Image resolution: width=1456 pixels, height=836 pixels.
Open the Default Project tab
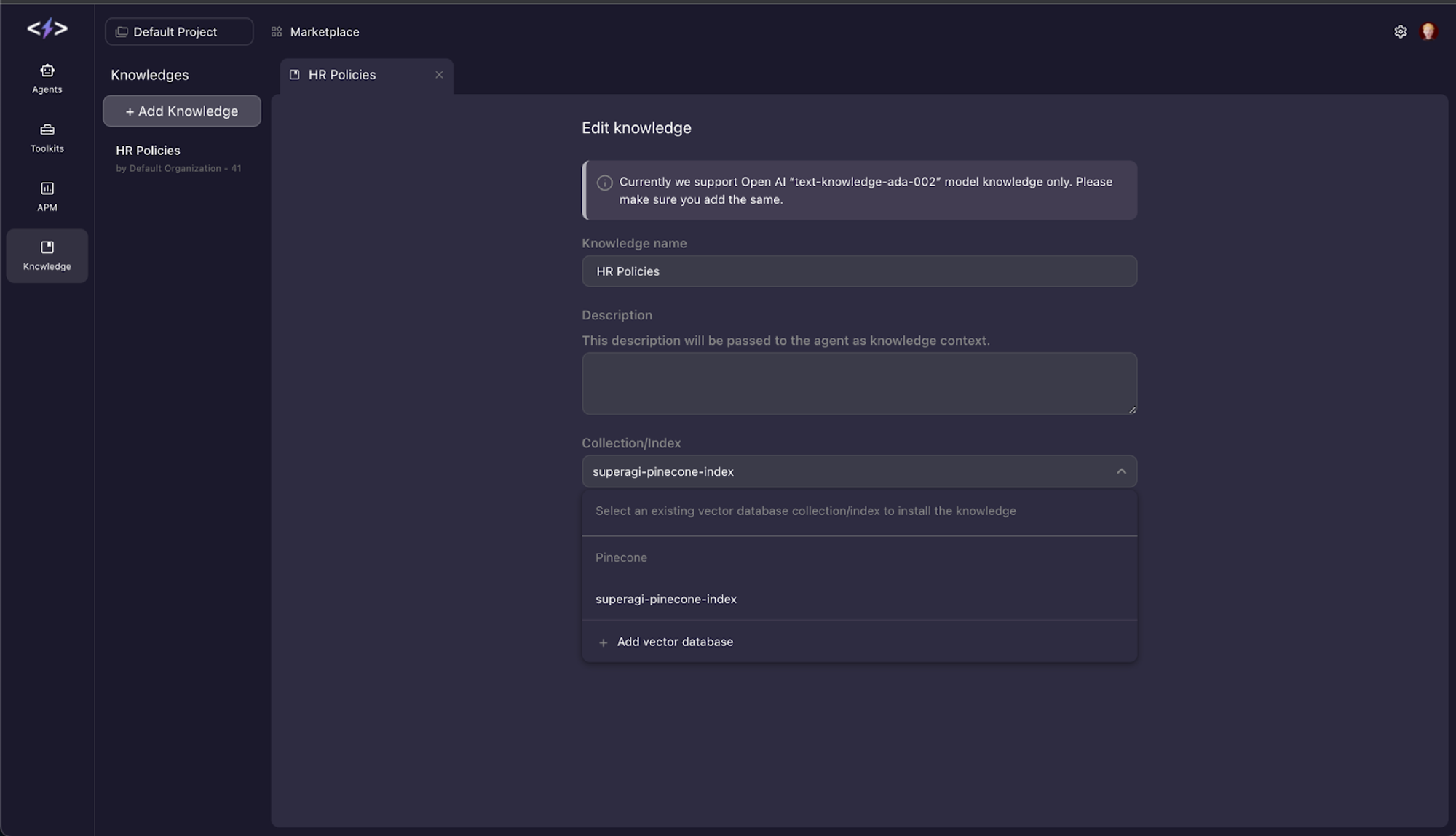pos(178,31)
